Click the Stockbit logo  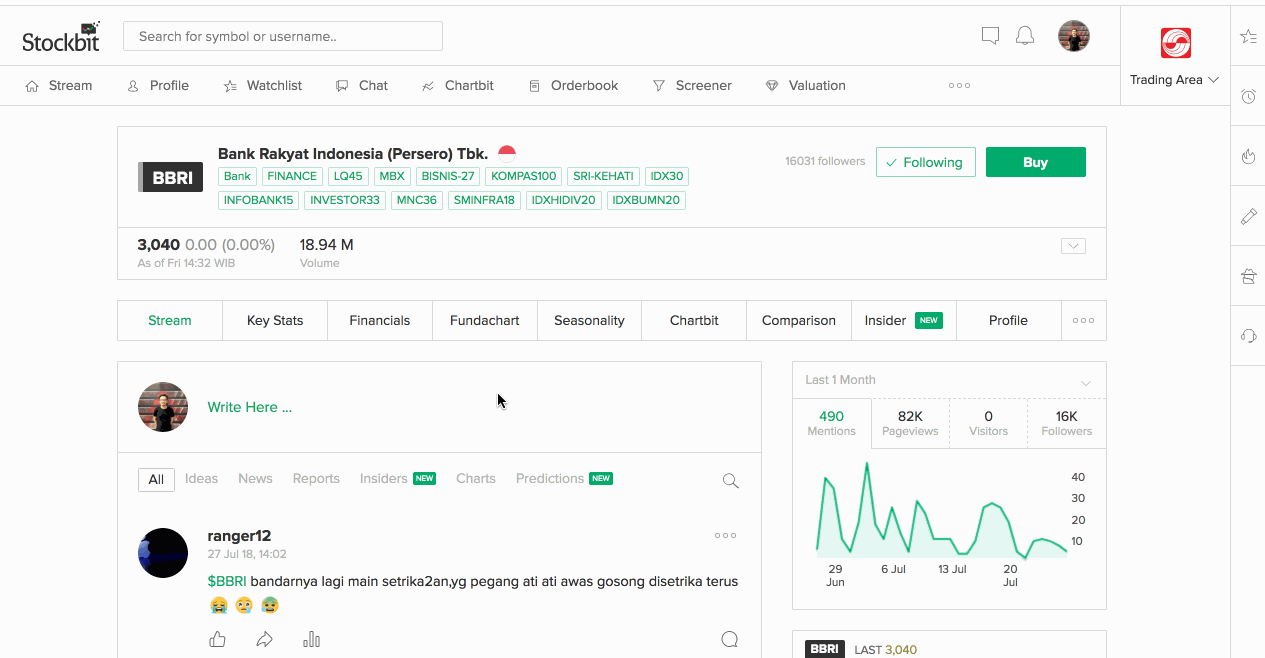click(x=61, y=37)
